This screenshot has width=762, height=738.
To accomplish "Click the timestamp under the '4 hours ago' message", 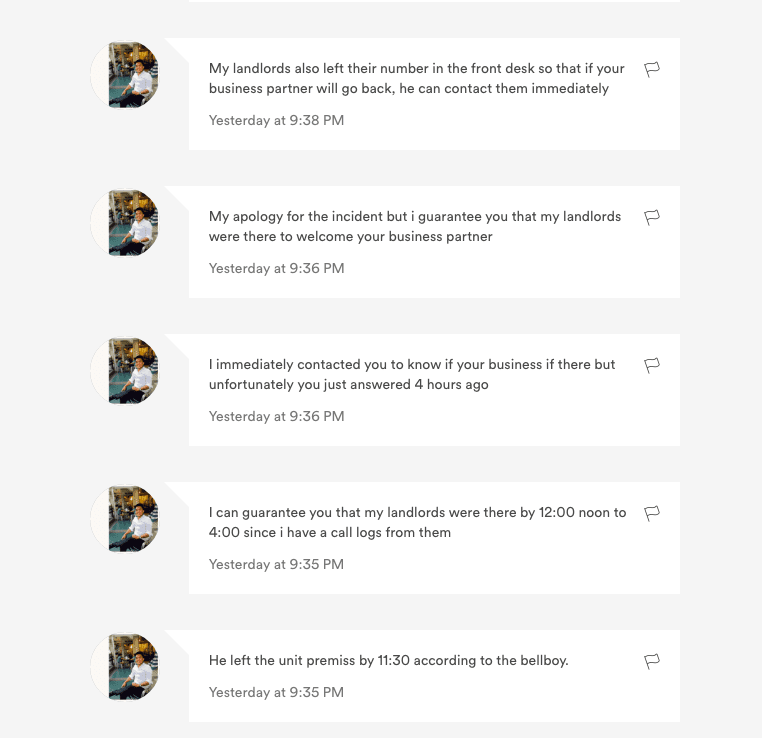I will coord(277,416).
